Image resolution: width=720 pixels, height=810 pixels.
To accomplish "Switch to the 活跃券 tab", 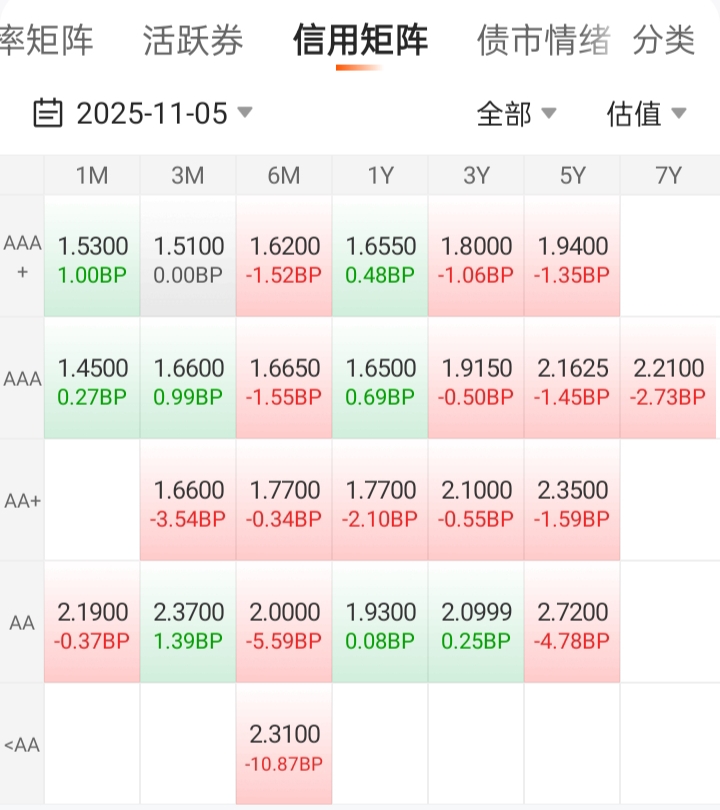I will (x=193, y=41).
